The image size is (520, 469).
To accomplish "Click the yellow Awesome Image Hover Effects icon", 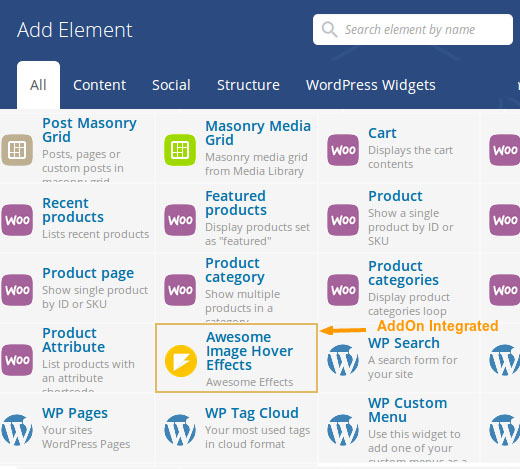I will tap(181, 361).
